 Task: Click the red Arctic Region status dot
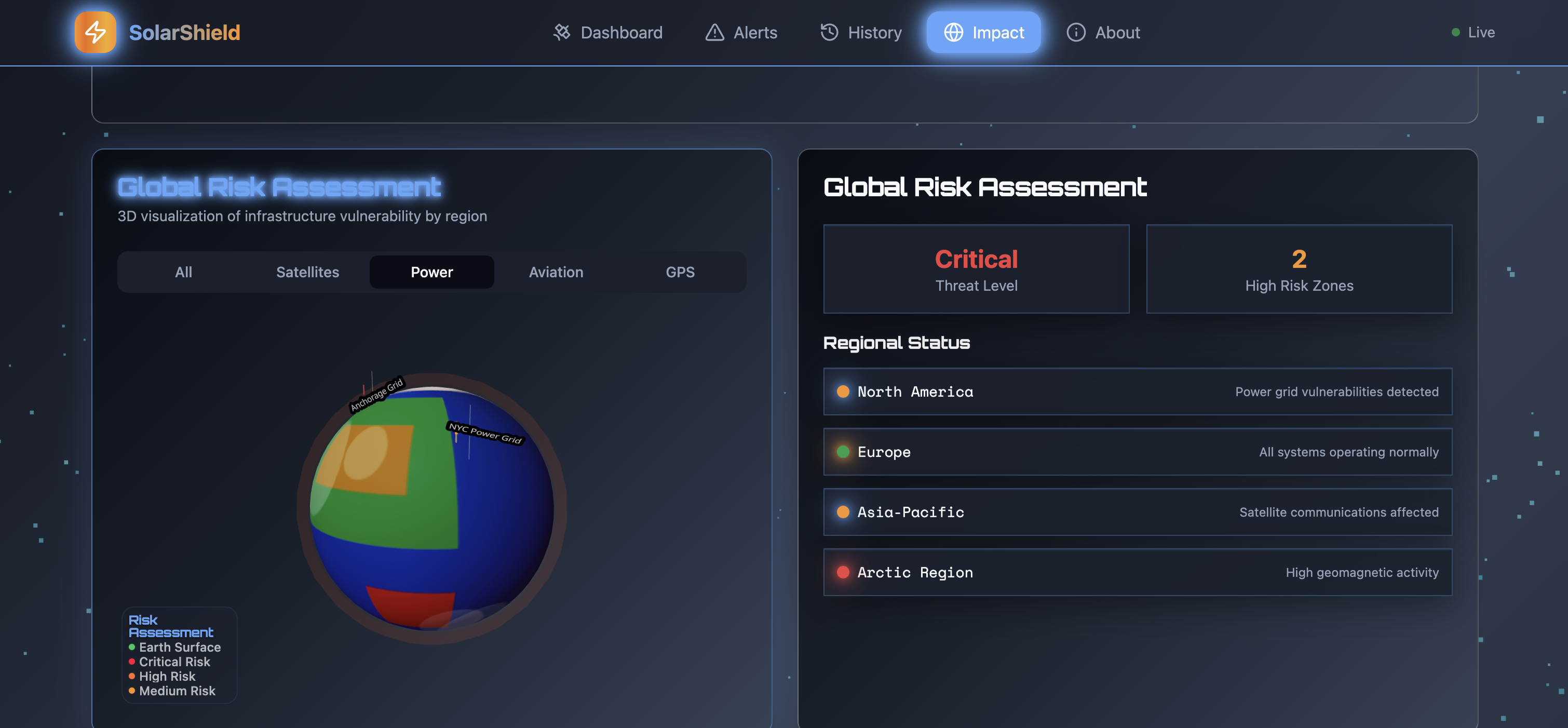(x=843, y=572)
